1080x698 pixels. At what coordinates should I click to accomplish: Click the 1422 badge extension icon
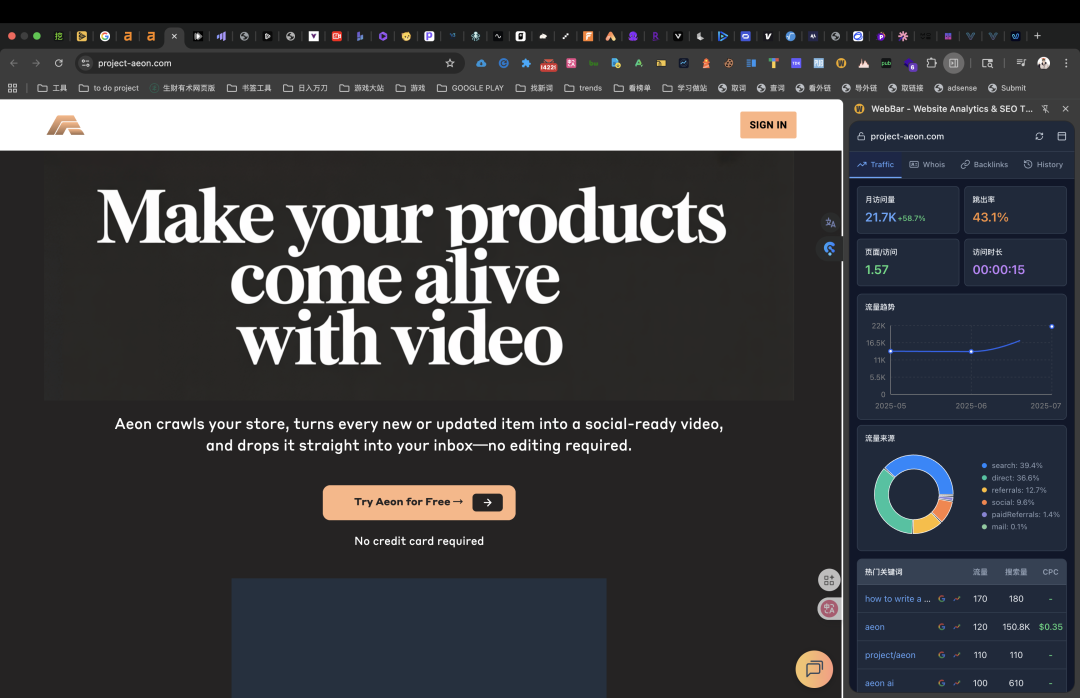tap(548, 64)
